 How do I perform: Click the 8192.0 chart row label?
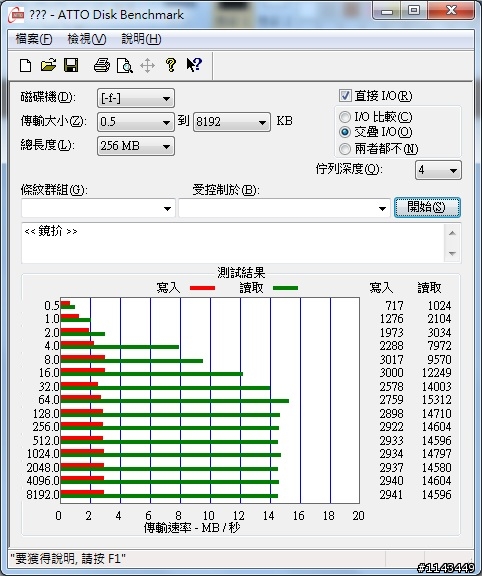point(43,494)
